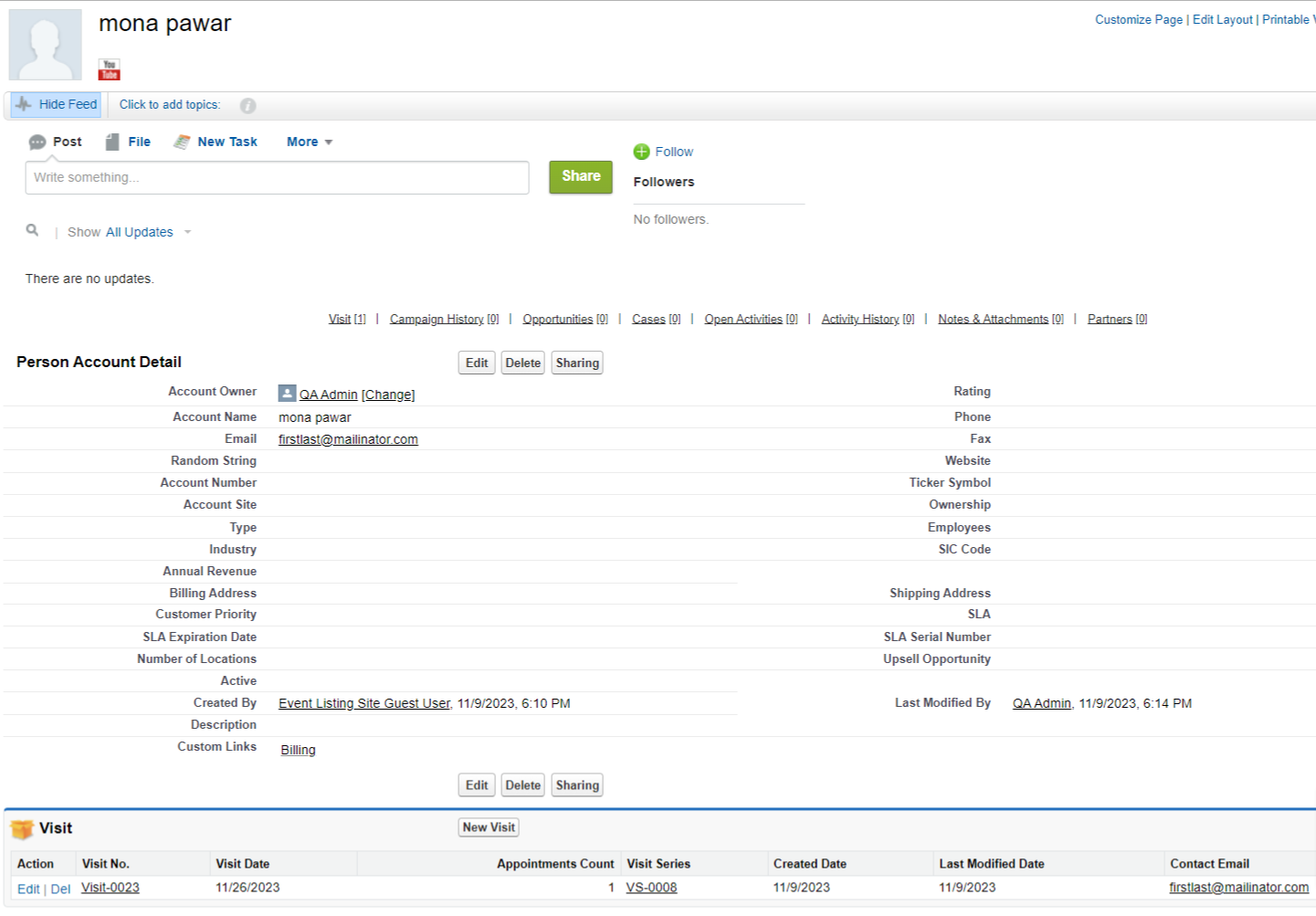Click the top Sharing button

coord(577,363)
